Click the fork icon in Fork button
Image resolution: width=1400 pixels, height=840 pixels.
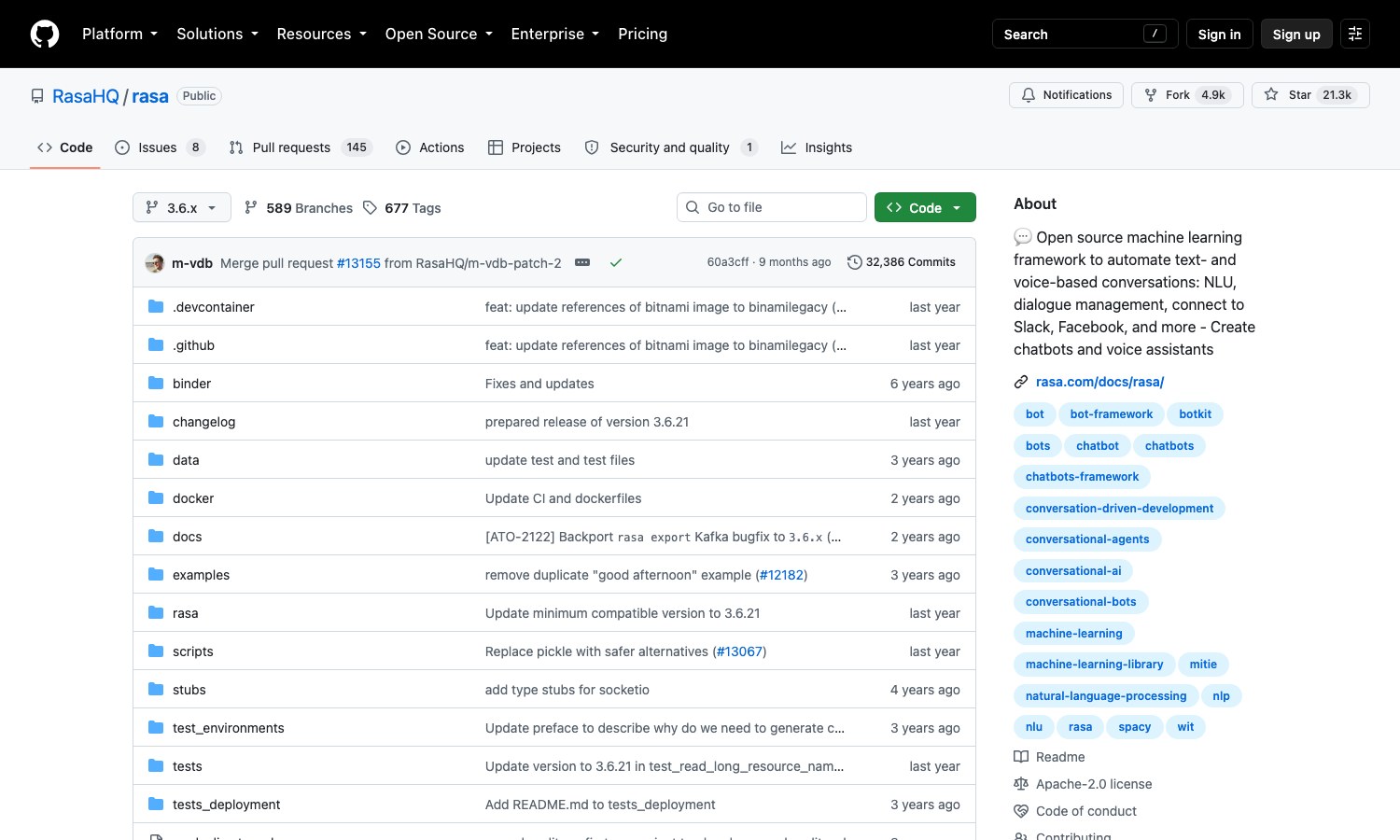tap(1151, 95)
